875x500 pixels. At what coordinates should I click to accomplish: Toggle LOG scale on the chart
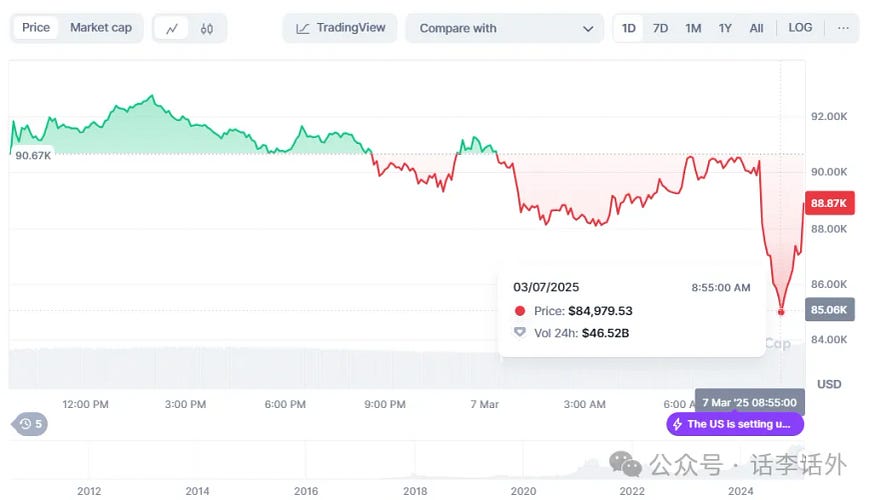[800, 28]
